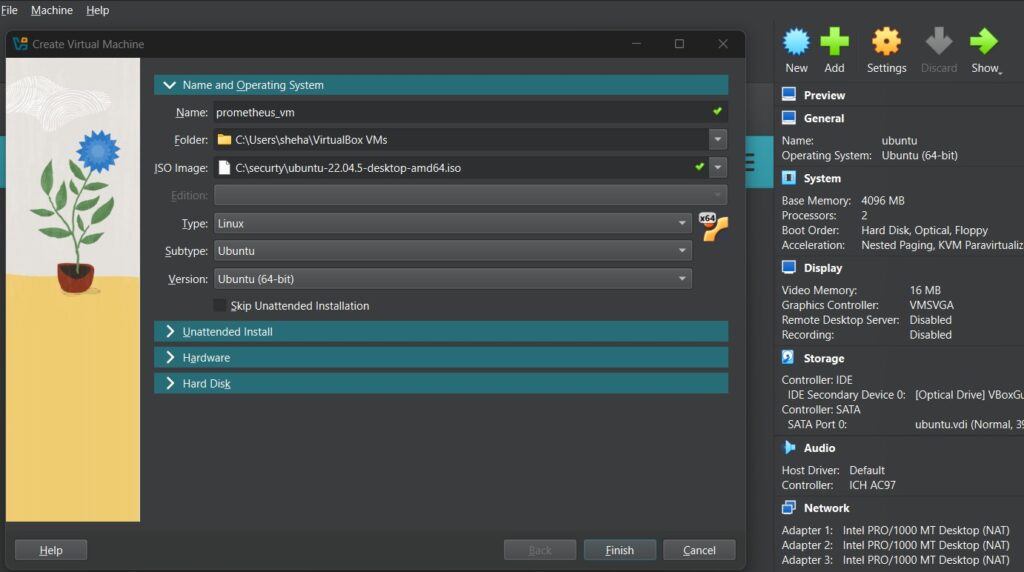Viewport: 1024px width, 572px height.
Task: Click the Discard toolbar icon
Action: [x=938, y=42]
